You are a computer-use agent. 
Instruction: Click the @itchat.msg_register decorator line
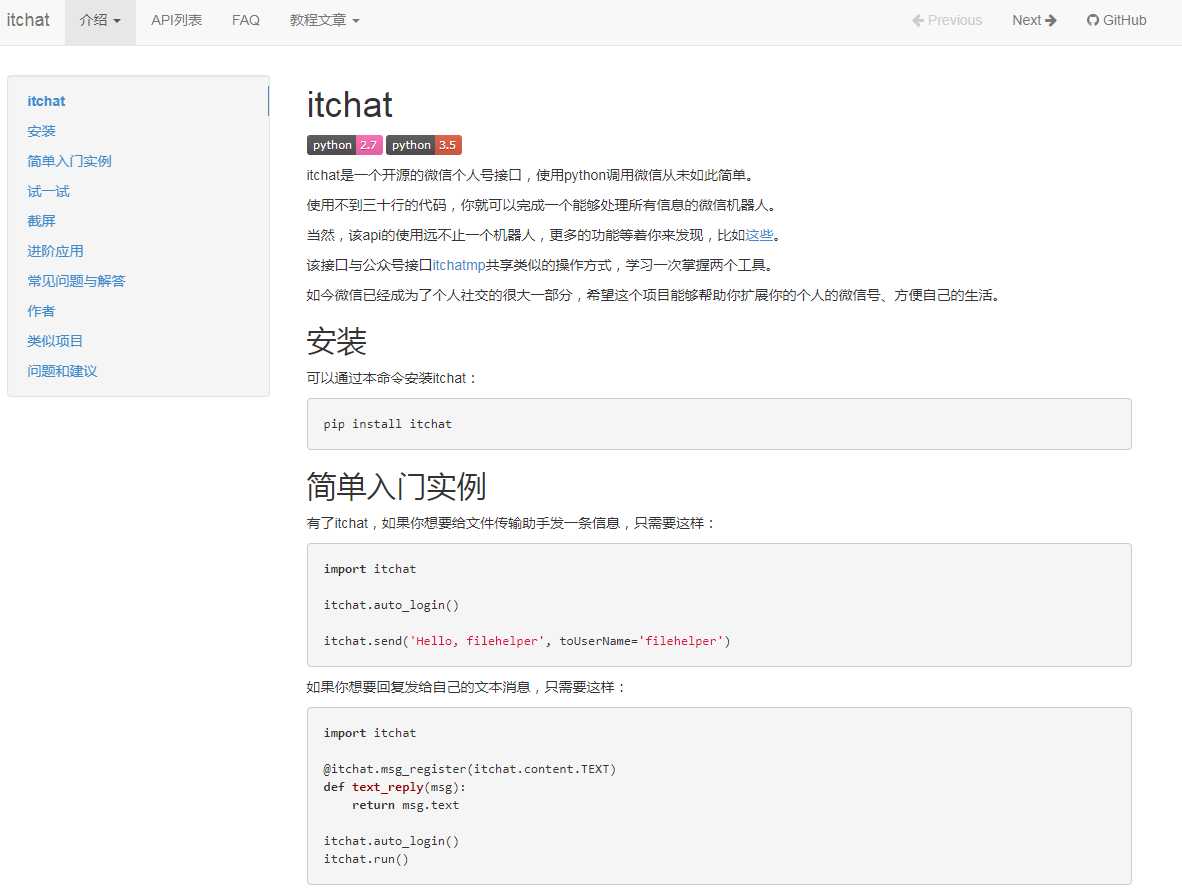tap(470, 769)
